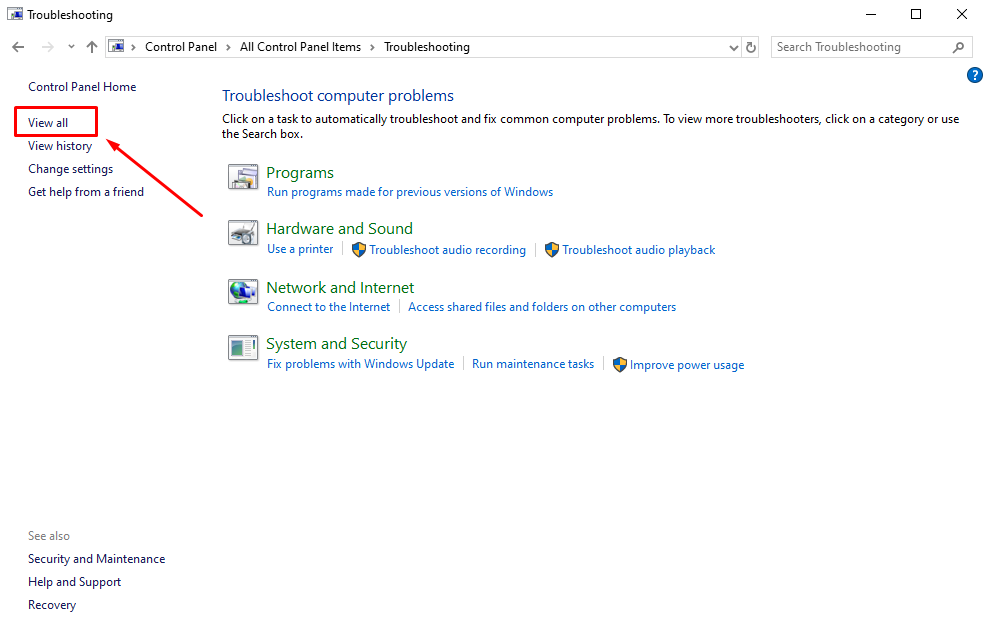Click the shield icon beside Improve power usage
This screenshot has height=625, width=986.
coord(619,365)
